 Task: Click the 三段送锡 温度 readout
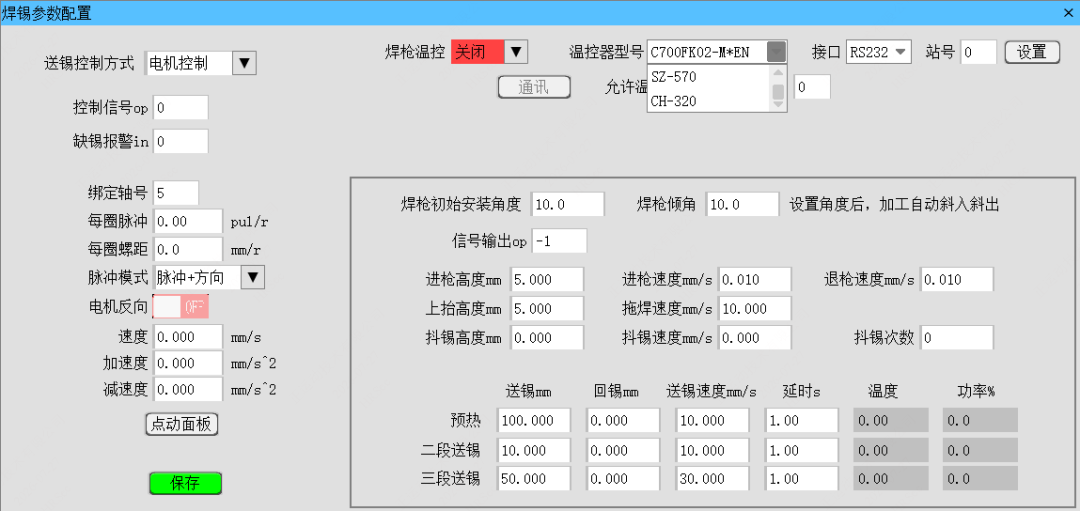[x=891, y=479]
